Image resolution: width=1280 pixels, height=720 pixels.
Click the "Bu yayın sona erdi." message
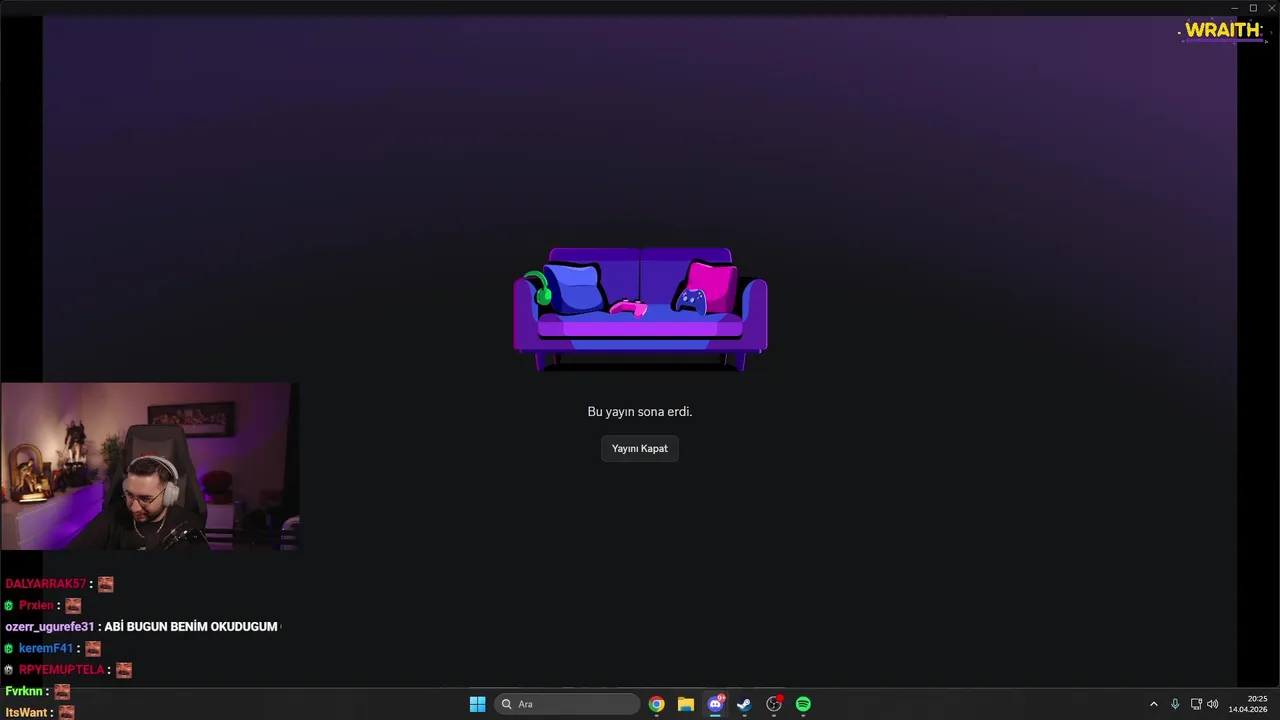click(640, 412)
